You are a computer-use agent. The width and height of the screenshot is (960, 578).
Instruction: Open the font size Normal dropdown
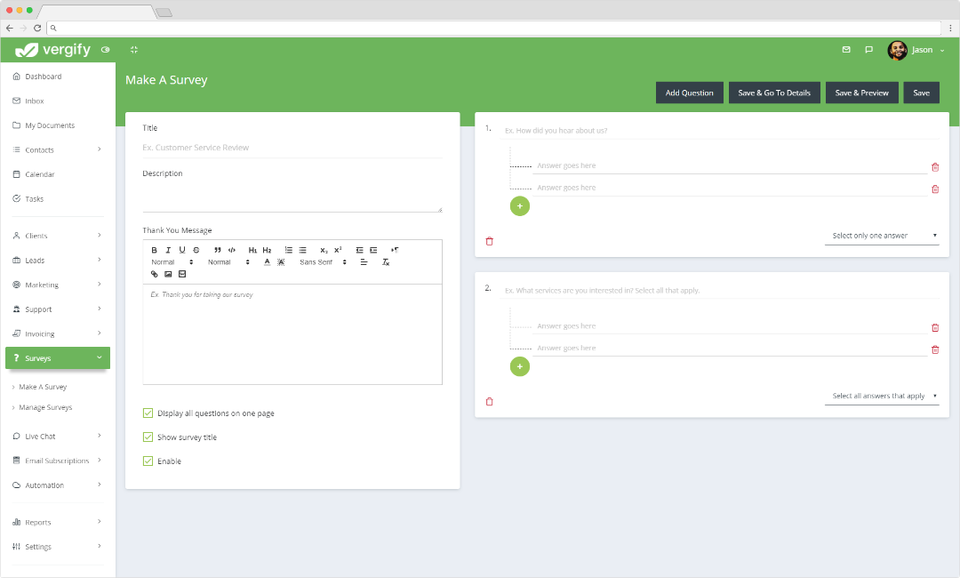click(x=172, y=262)
